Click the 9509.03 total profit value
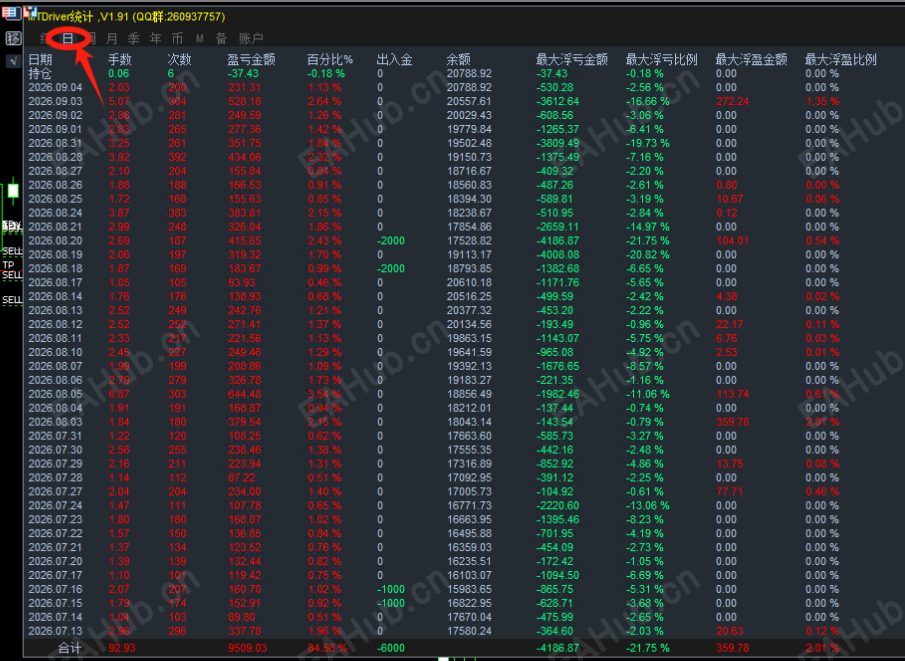Viewport: 905px width, 661px height. pos(248,648)
